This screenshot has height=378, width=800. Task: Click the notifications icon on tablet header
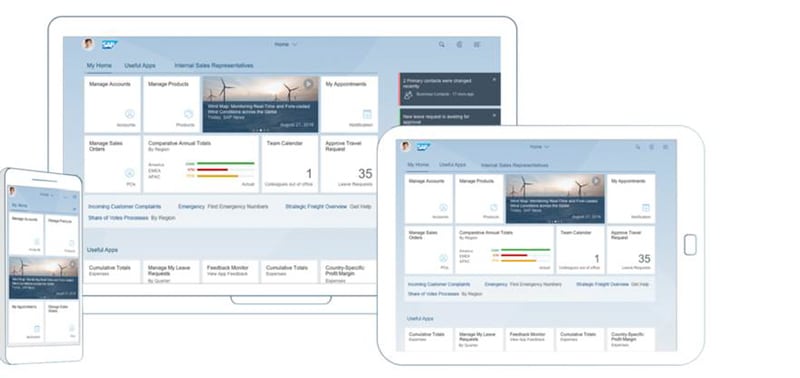coord(652,147)
